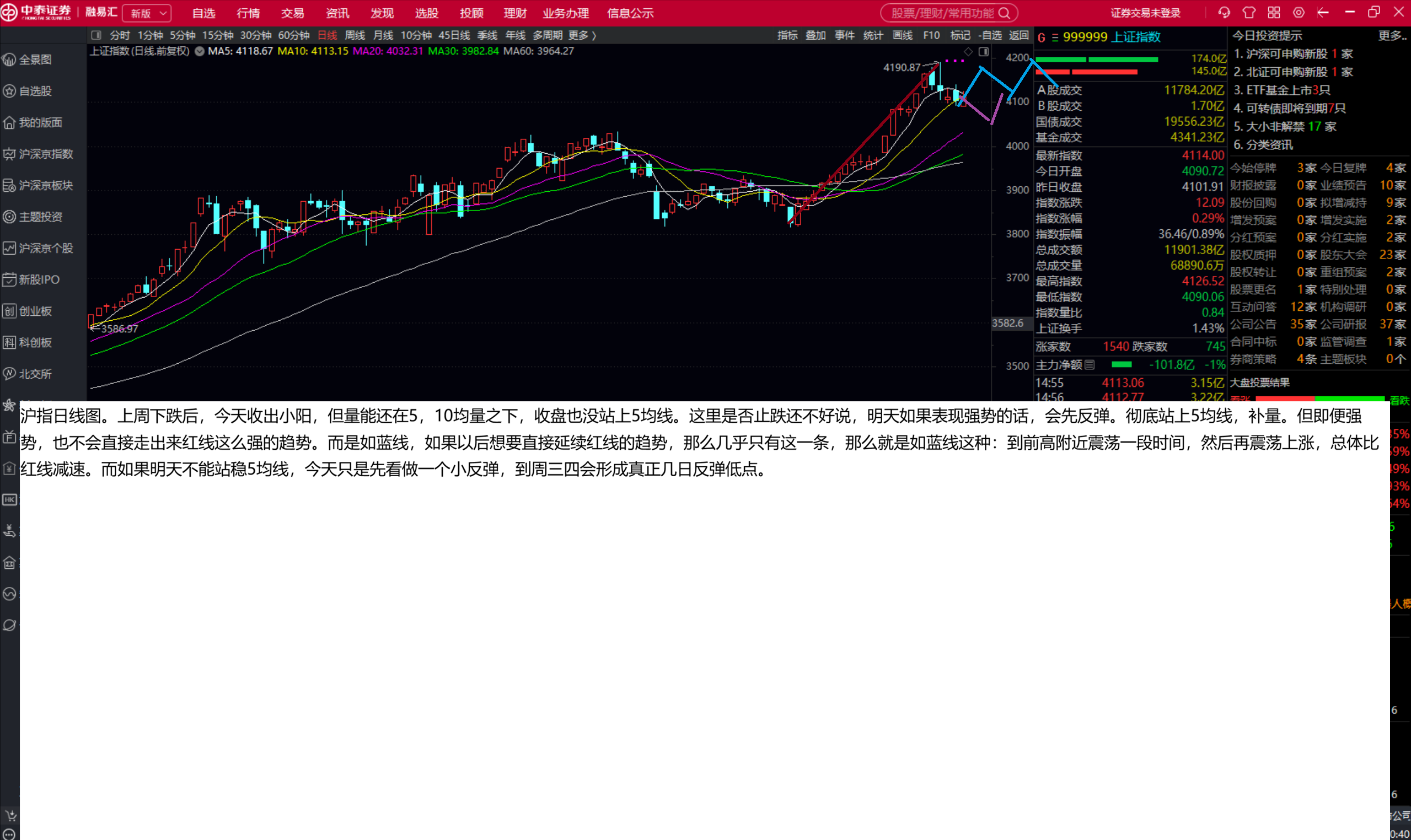This screenshot has width=1411, height=840.
Task: Open the 行情 menu
Action: point(248,13)
